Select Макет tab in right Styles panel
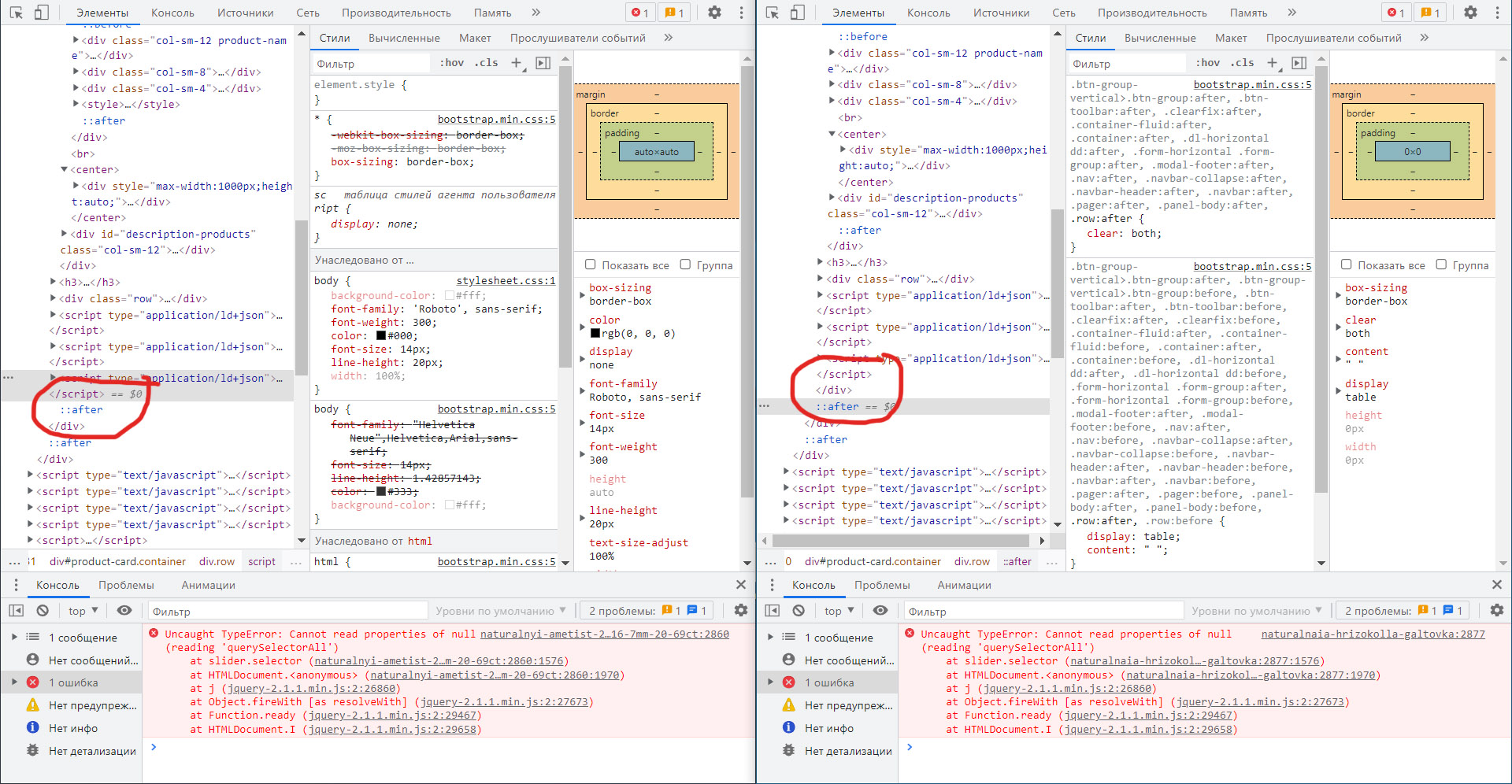 [1231, 38]
